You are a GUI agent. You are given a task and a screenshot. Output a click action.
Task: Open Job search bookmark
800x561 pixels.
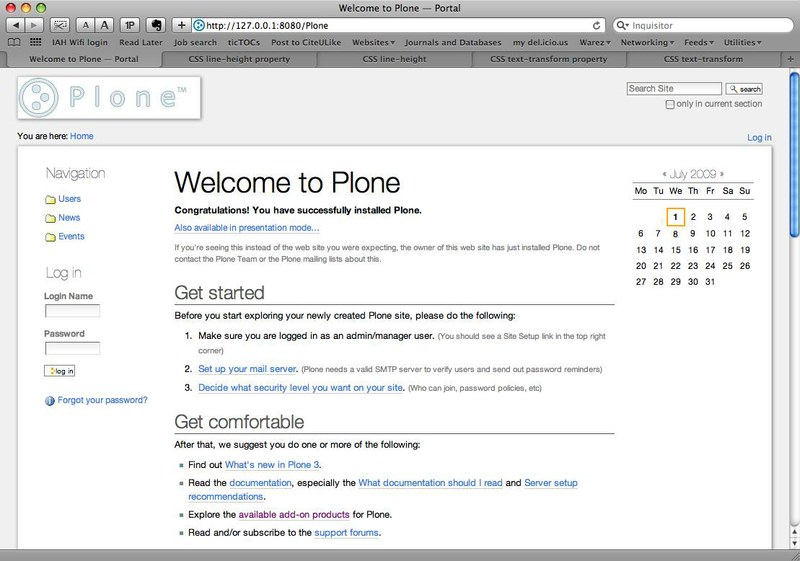tap(195, 42)
